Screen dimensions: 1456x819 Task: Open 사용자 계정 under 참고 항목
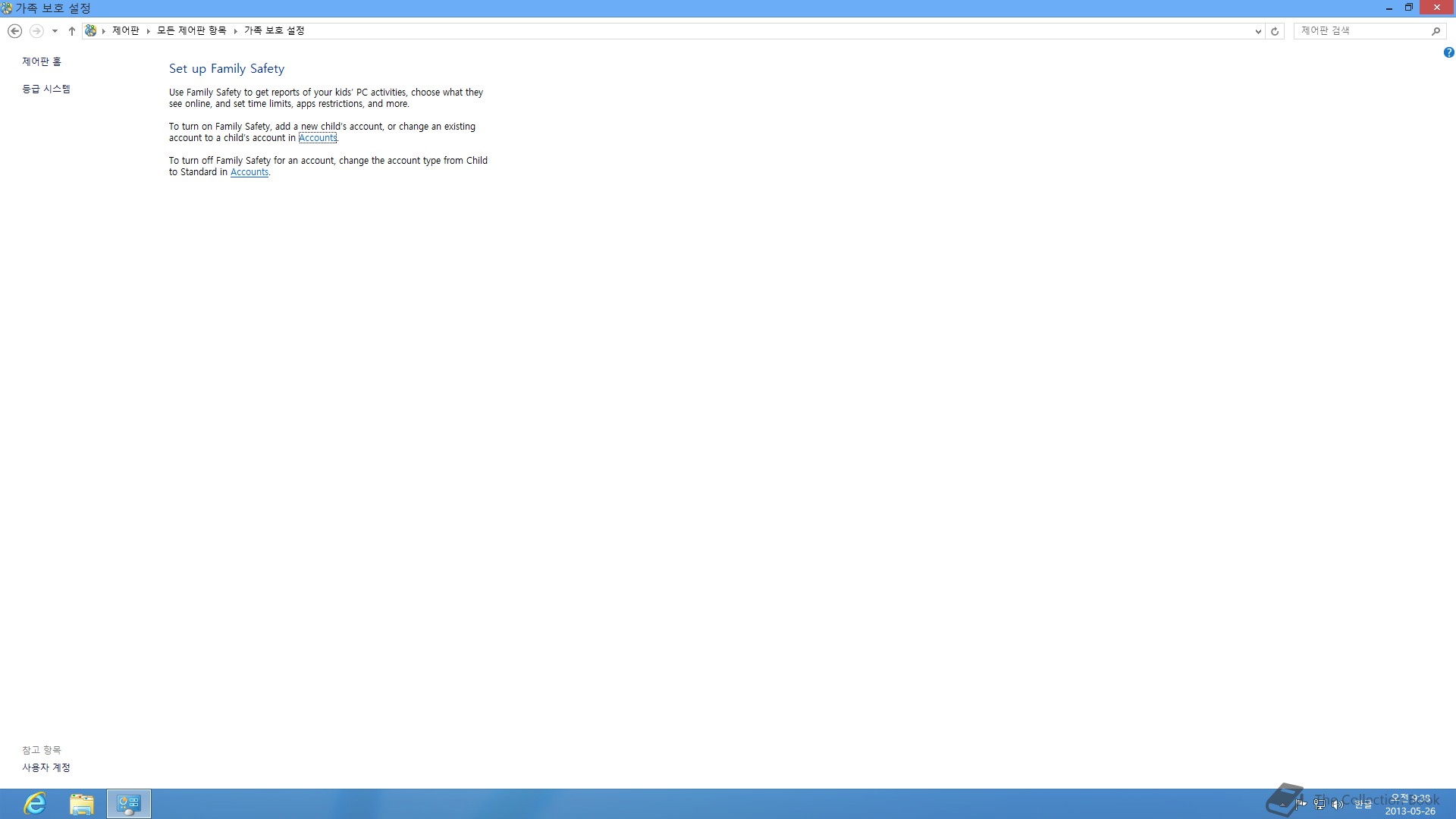[46, 767]
